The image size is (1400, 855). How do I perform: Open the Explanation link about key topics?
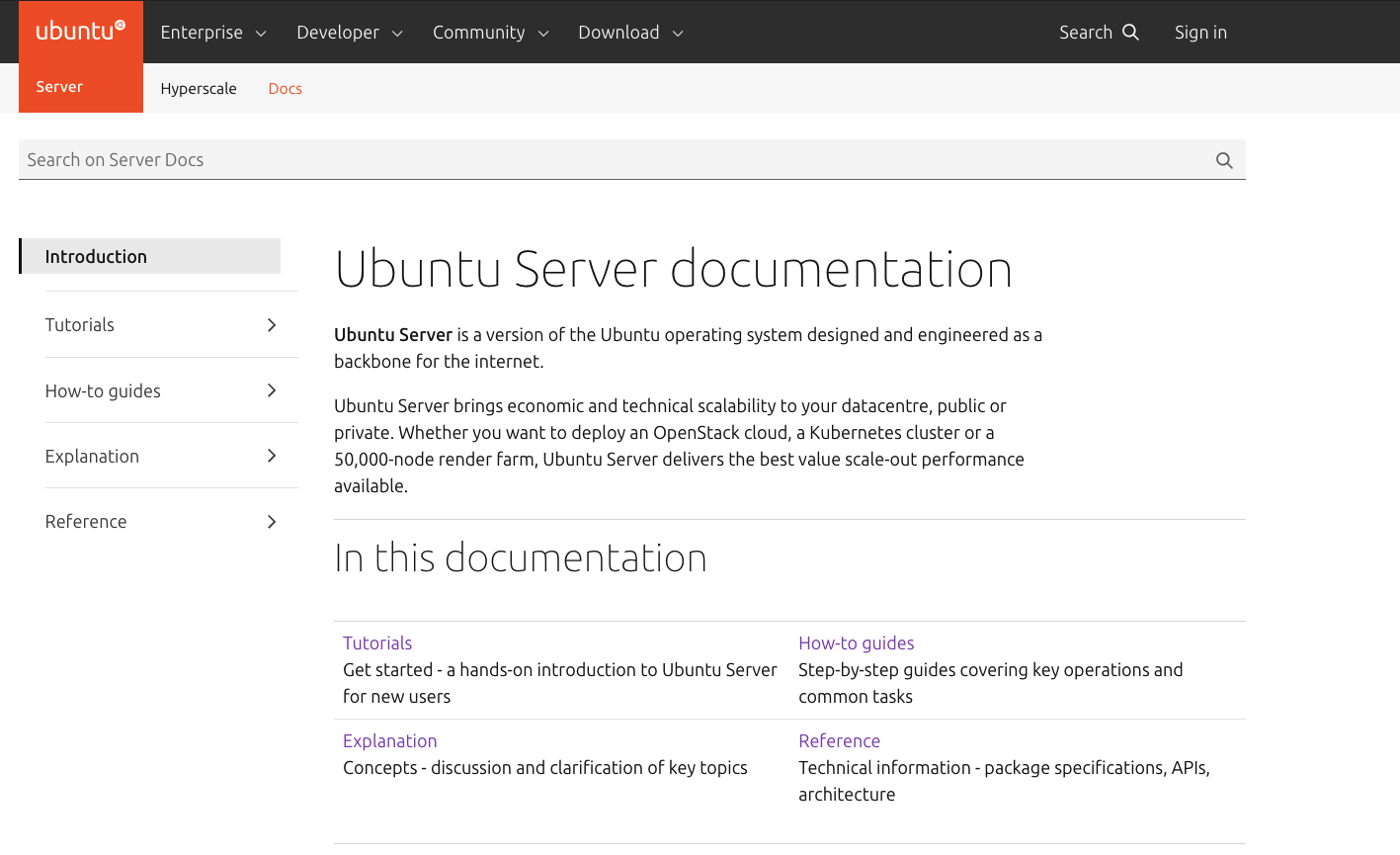pos(389,740)
